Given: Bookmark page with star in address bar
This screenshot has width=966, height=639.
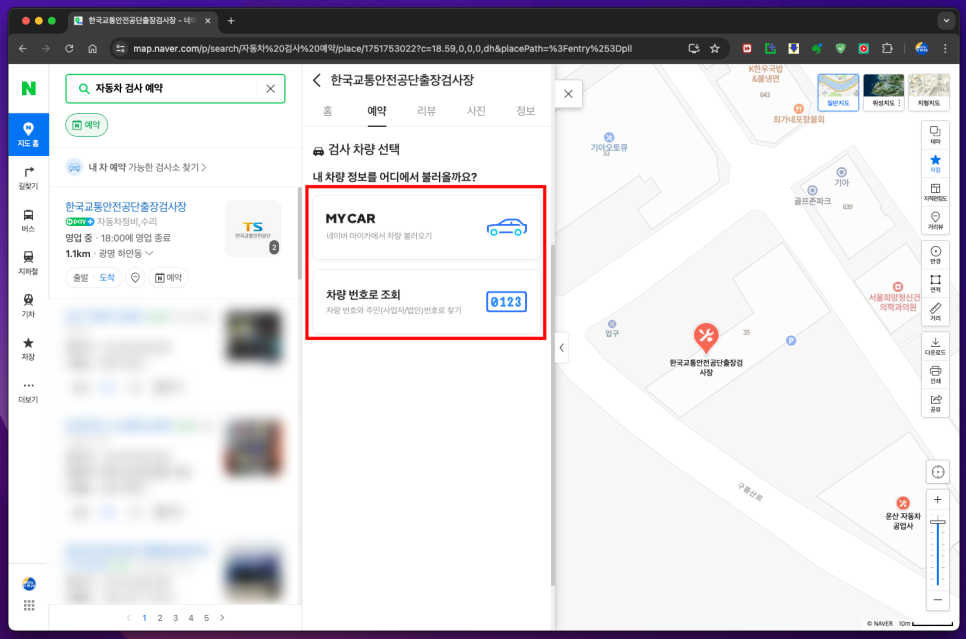Looking at the screenshot, I should (x=715, y=48).
